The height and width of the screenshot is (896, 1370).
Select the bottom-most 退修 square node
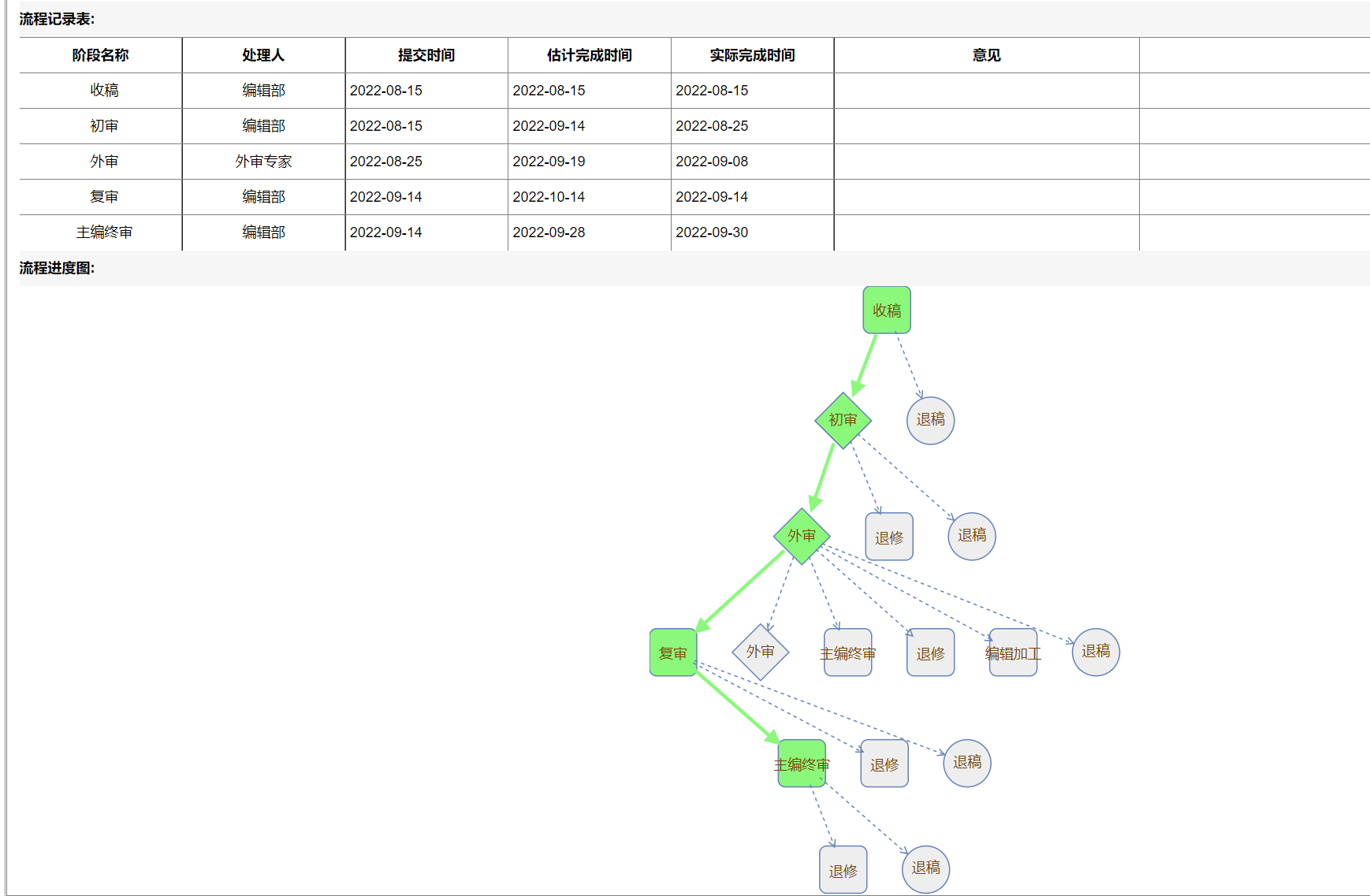pyautogui.click(x=843, y=870)
